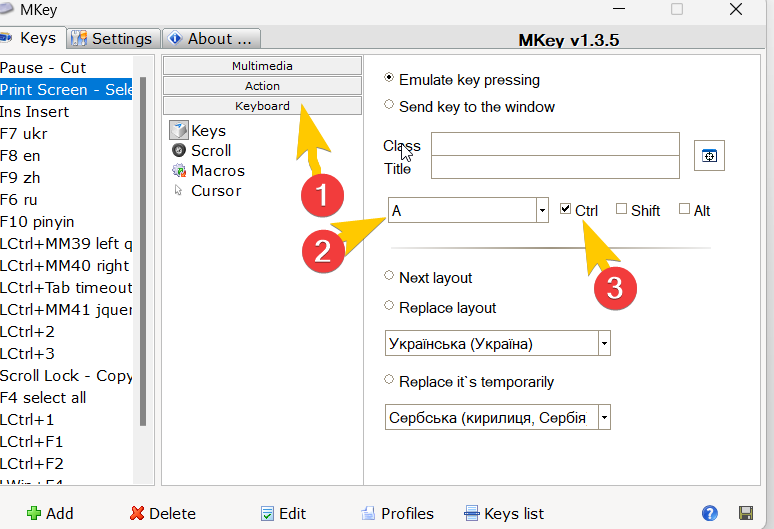Click the Class input field
Viewport: 774px width, 529px height.
click(x=555, y=144)
